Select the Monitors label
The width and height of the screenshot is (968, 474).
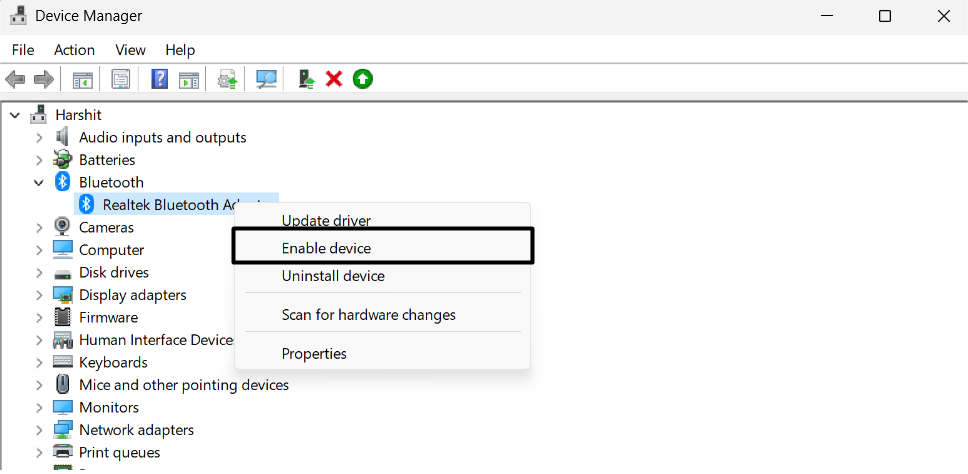point(109,407)
